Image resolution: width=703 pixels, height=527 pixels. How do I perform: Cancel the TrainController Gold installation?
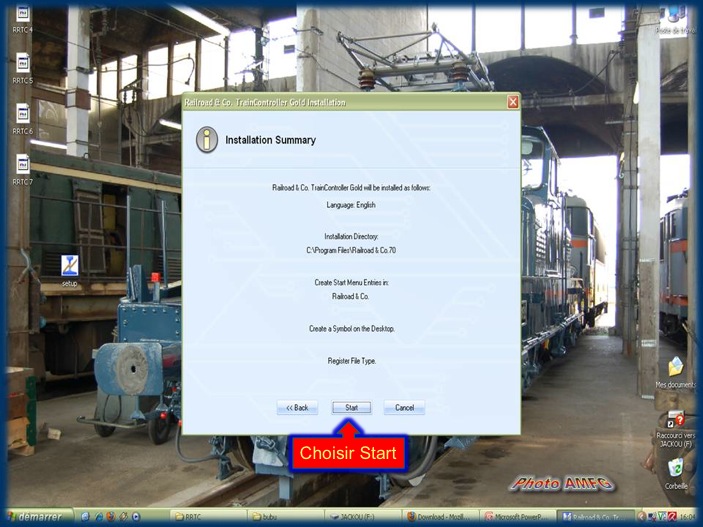(404, 407)
